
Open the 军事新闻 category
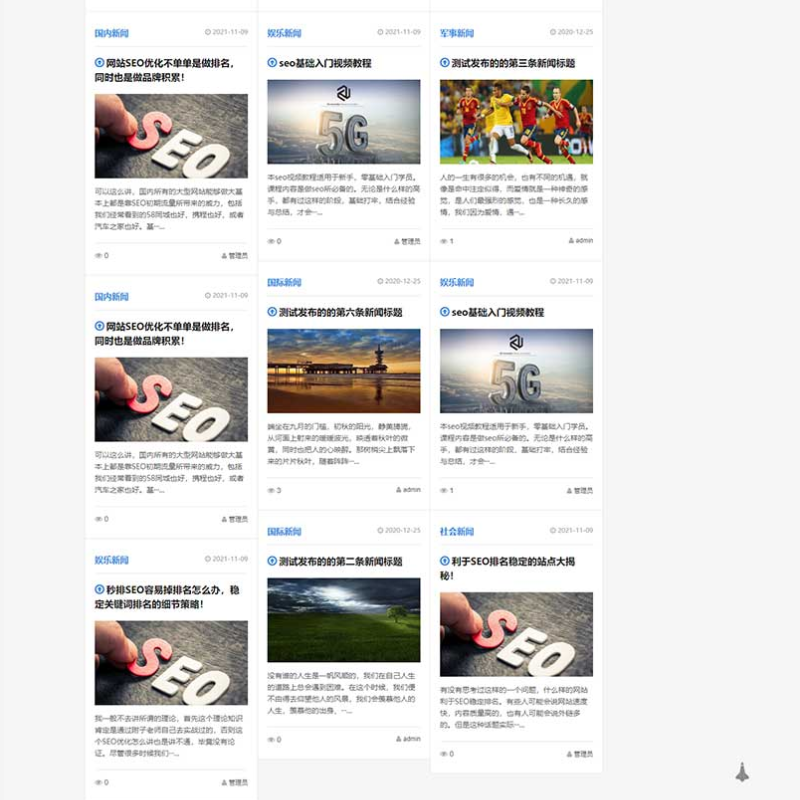457,33
